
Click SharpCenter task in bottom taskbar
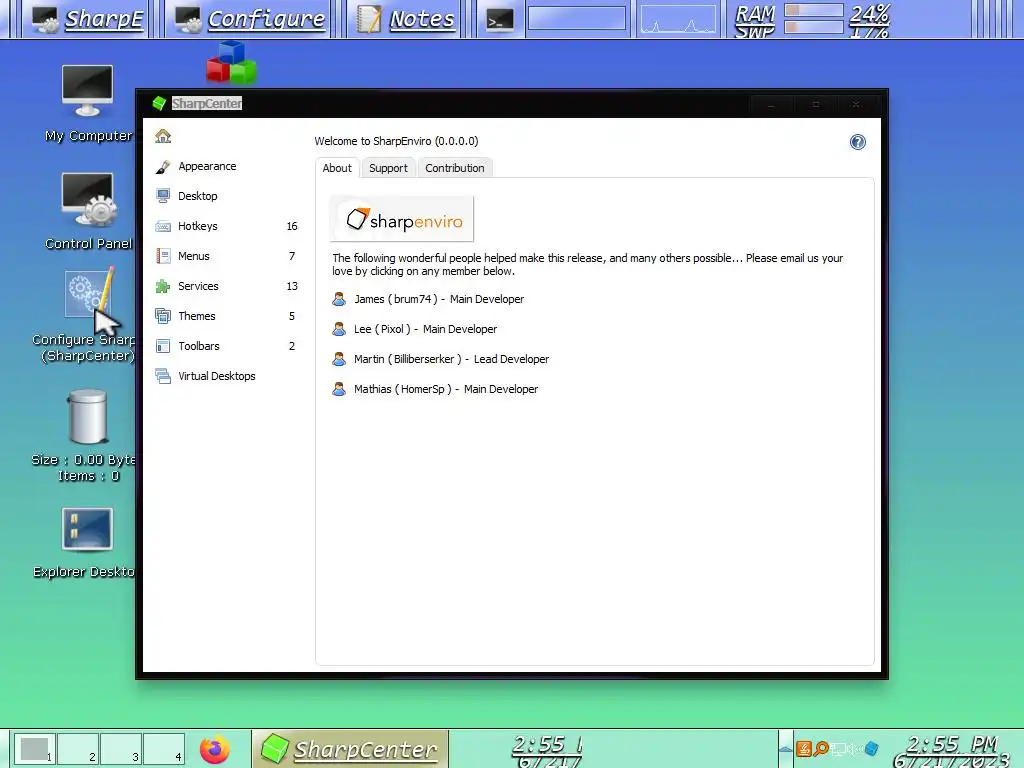350,749
